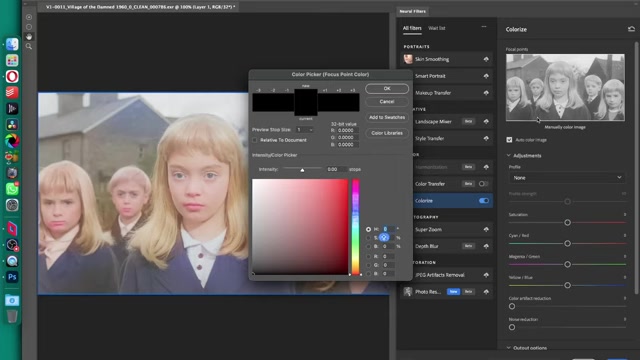Select the lower G green radio button
This screenshot has width=640, height=360.
(x=368, y=265)
